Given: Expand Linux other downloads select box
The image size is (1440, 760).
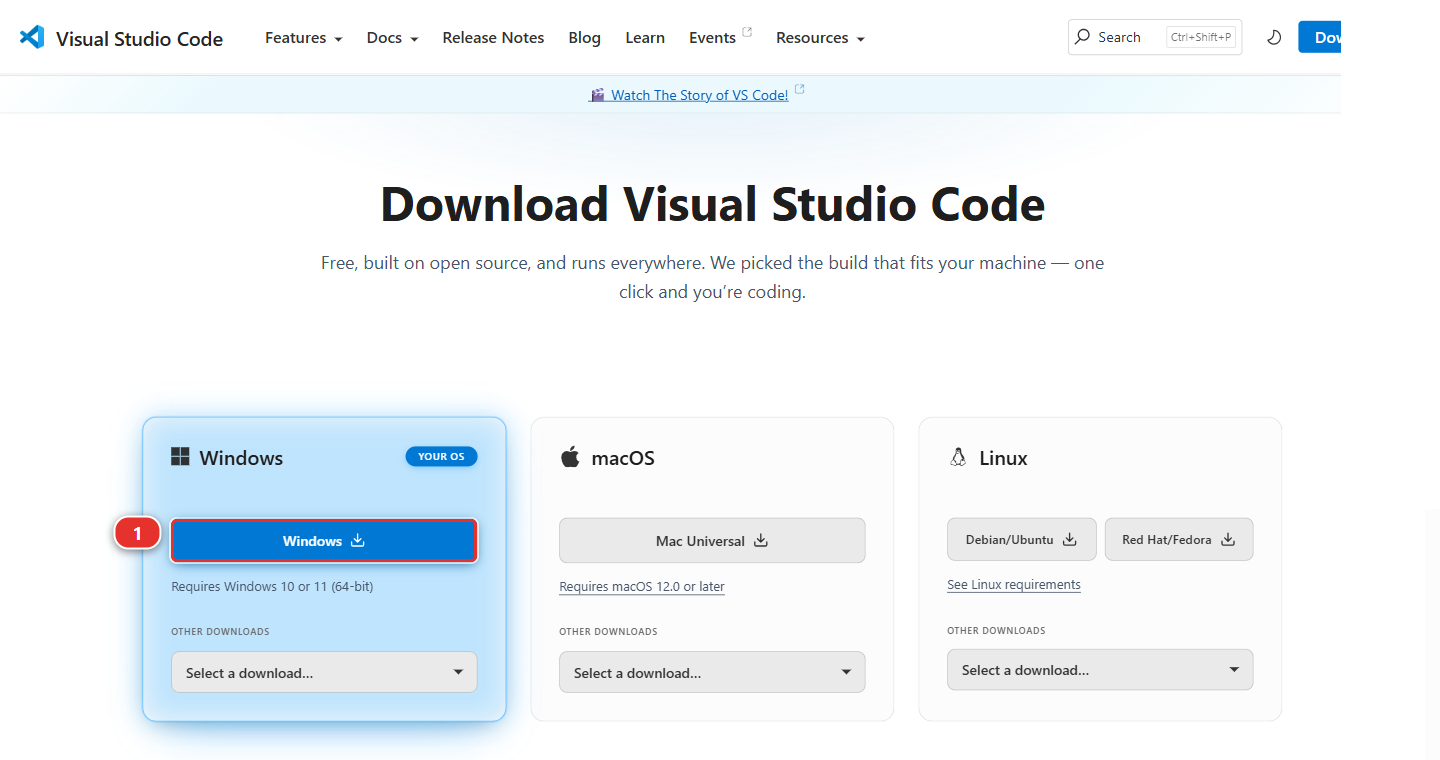Looking at the screenshot, I should (1100, 670).
